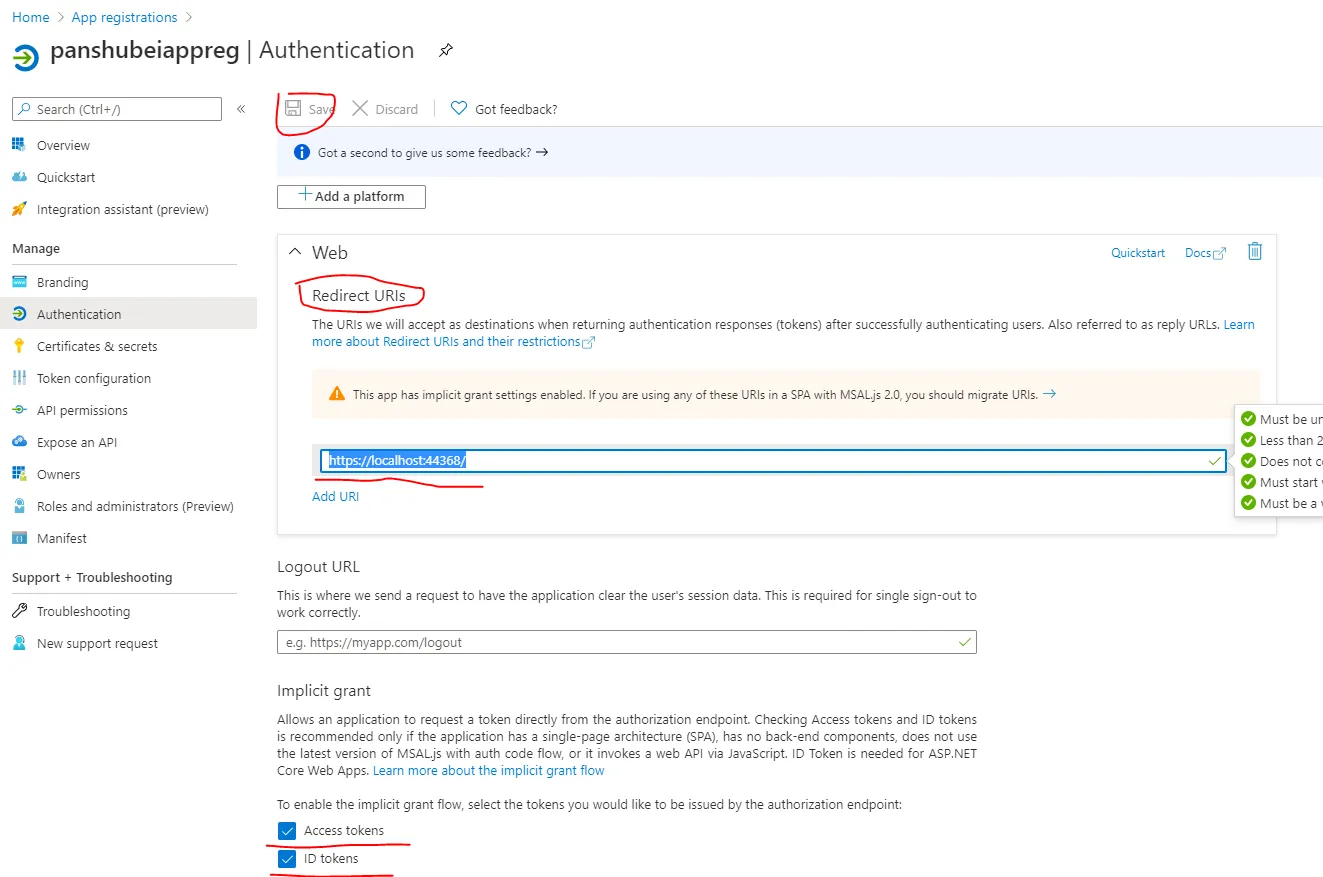The width and height of the screenshot is (1323, 877).
Task: Click the Roles and administrators icon
Action: coord(19,506)
